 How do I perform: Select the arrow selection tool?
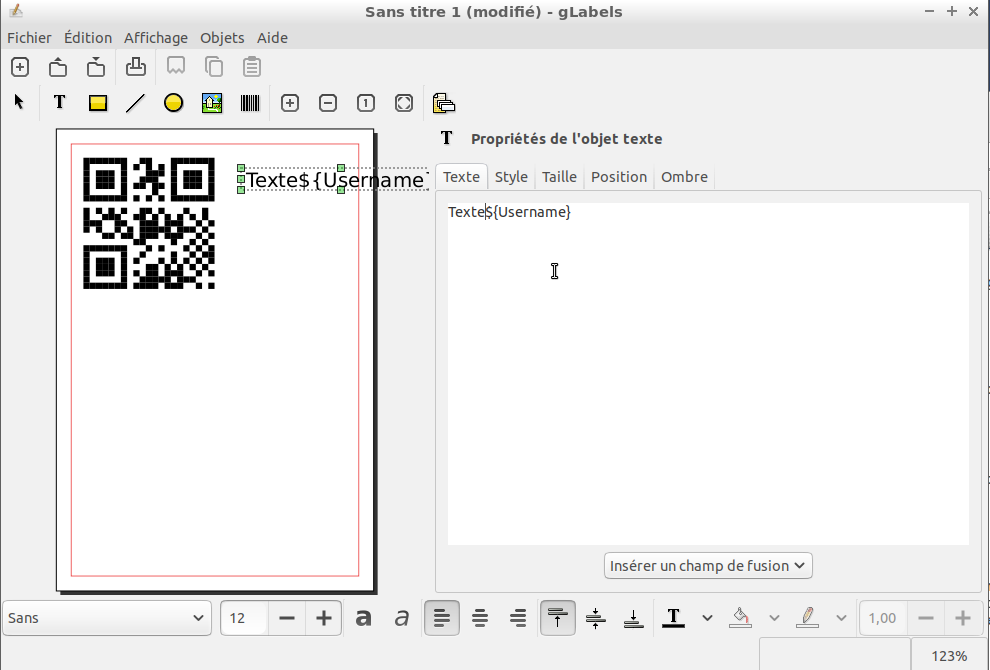click(19, 102)
